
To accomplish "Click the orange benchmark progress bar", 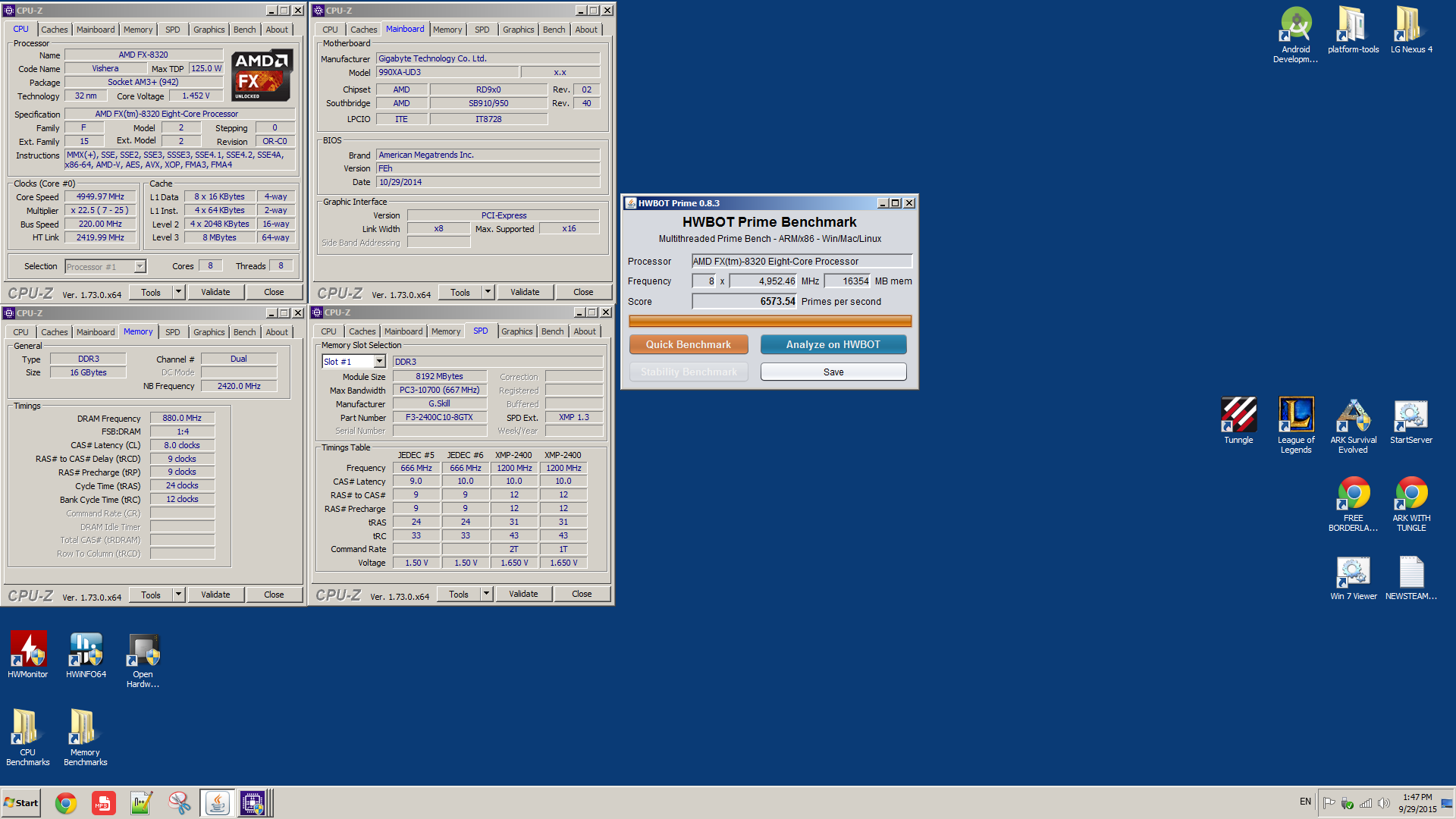I will (x=770, y=322).
